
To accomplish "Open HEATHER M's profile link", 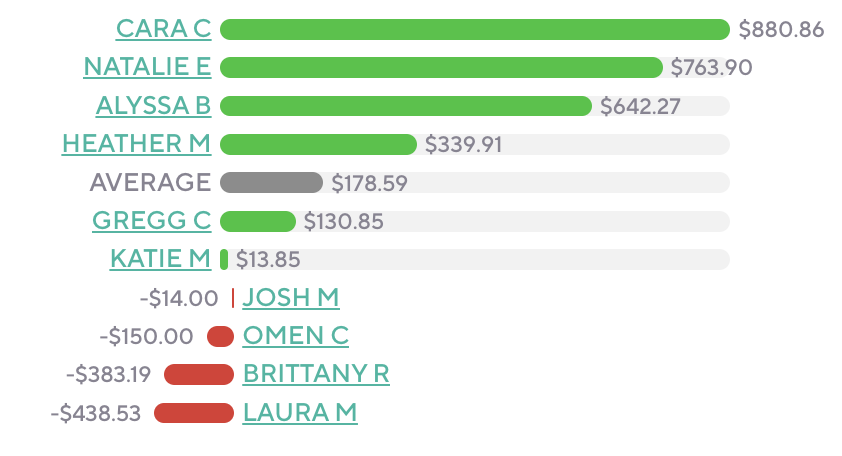I will (x=136, y=144).
